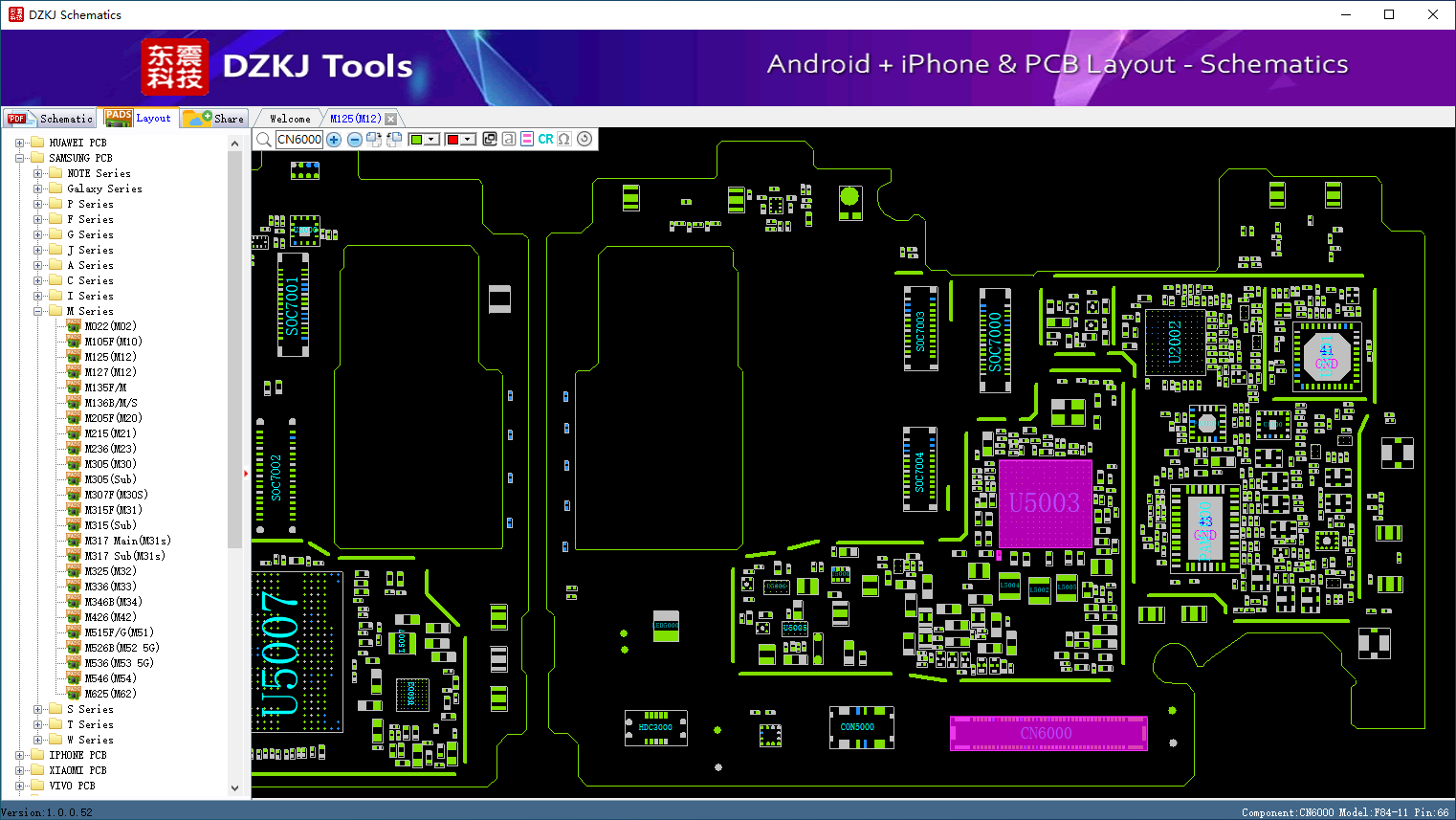Expand the A Series folder
Image resolution: width=1456 pixels, height=820 pixels.
[x=38, y=265]
